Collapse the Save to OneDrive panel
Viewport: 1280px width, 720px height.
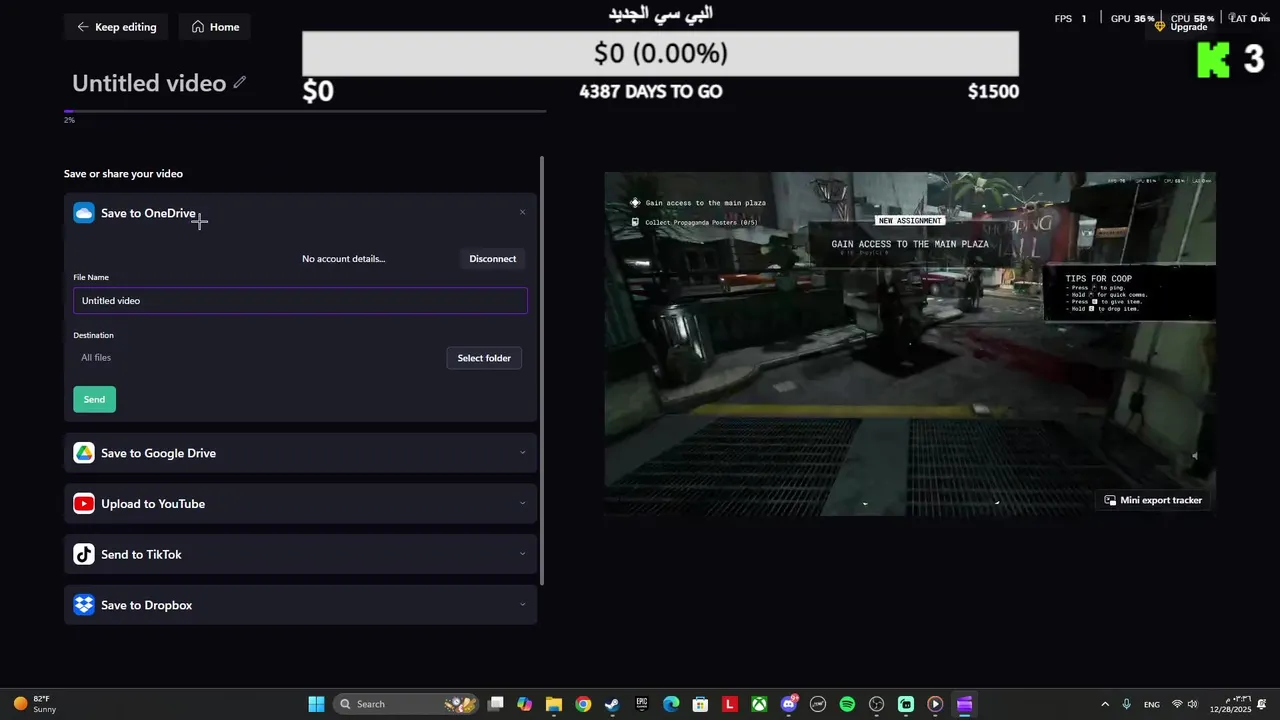tap(522, 212)
